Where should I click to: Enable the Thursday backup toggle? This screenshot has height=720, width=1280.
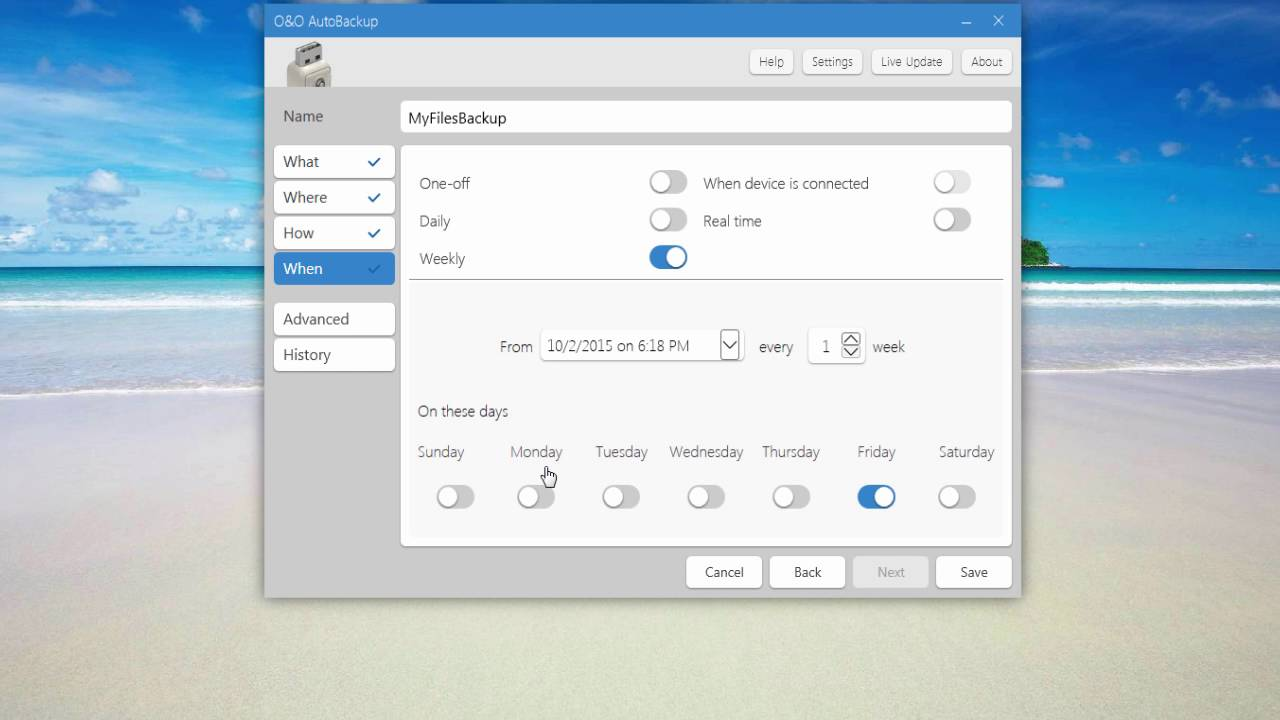coord(791,497)
